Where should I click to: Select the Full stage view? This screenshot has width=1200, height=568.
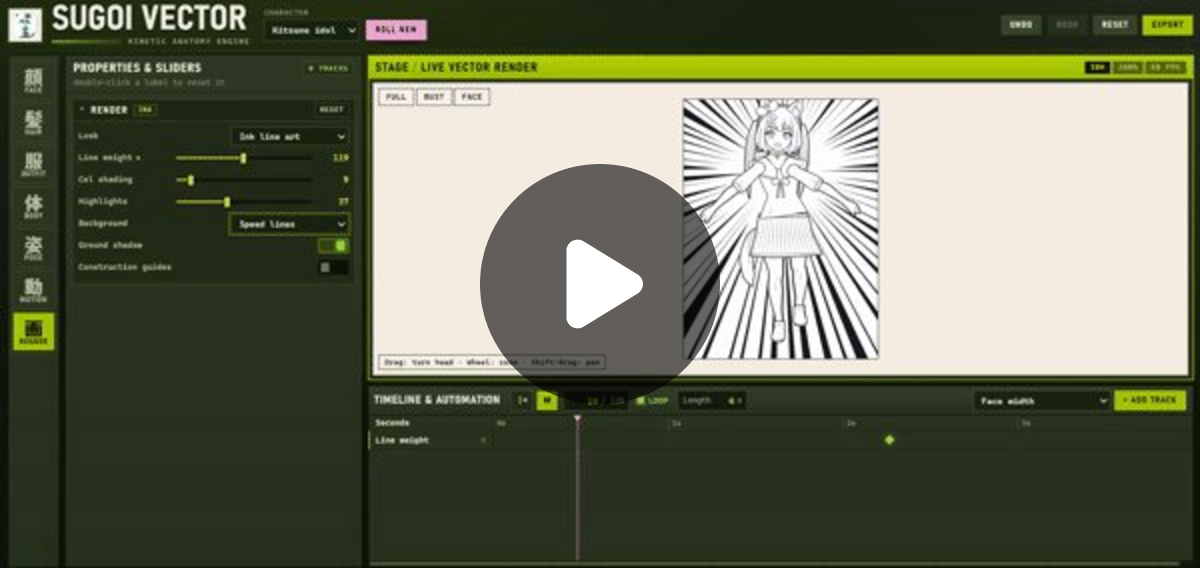pos(396,97)
